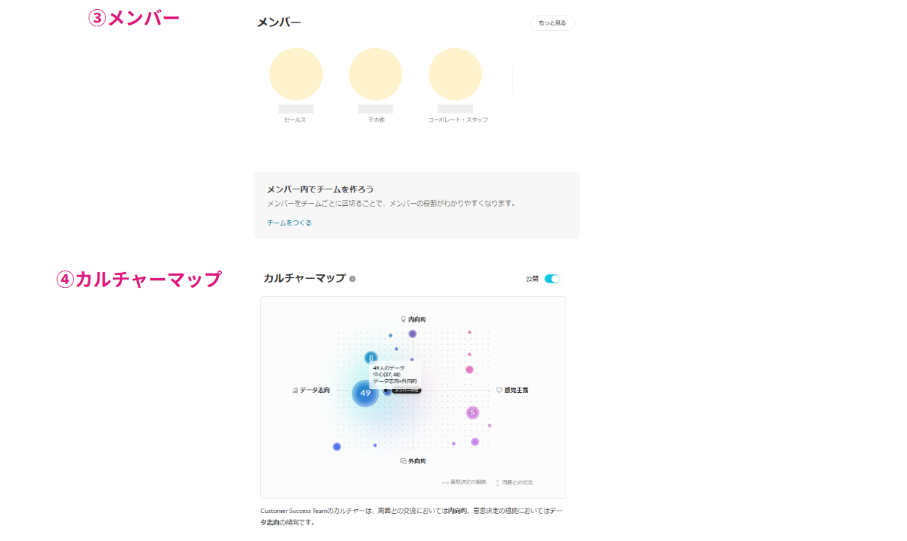Viewport: 907px width, 541px height.
Task: Click the purple bubble labeled 5
Action: pos(472,412)
